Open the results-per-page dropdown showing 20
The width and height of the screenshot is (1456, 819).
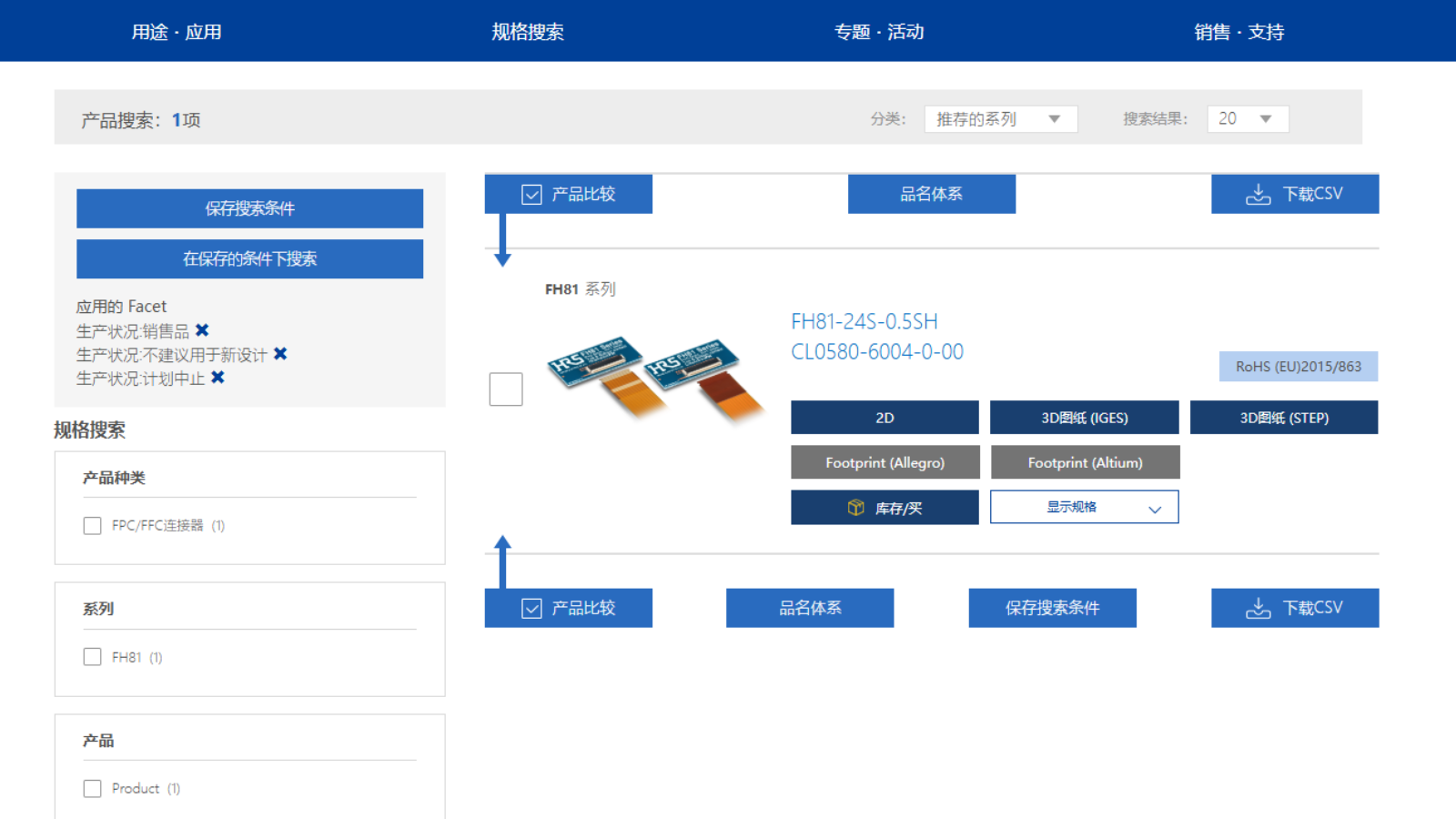pos(1247,119)
